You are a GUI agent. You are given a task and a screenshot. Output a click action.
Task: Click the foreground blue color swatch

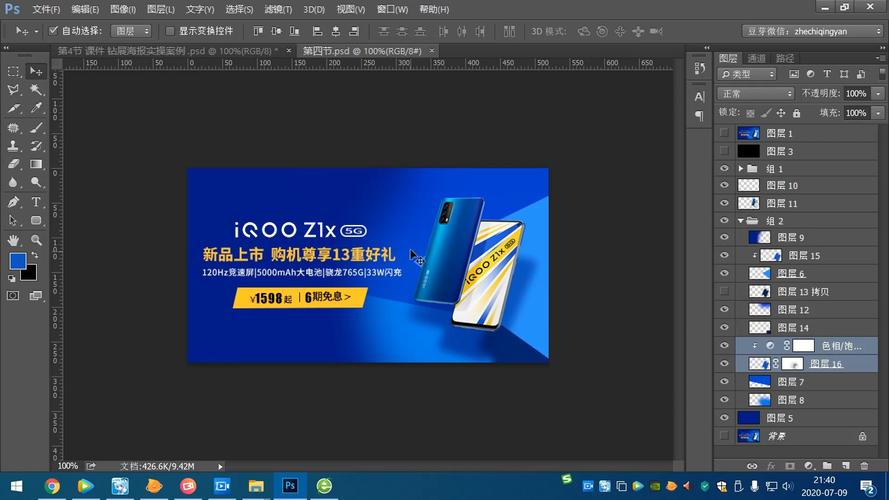coord(18,261)
